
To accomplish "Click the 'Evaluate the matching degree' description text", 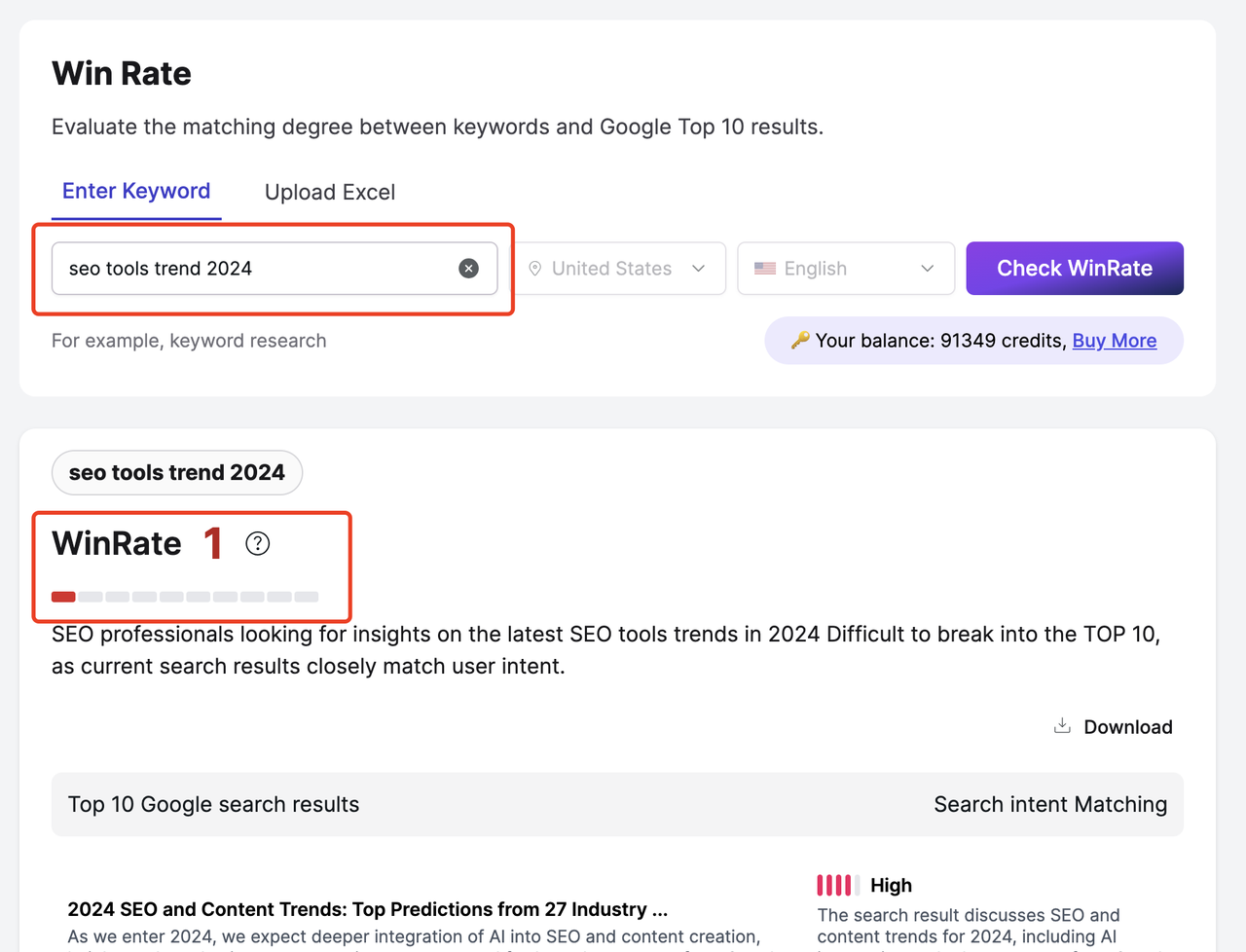I will point(437,127).
